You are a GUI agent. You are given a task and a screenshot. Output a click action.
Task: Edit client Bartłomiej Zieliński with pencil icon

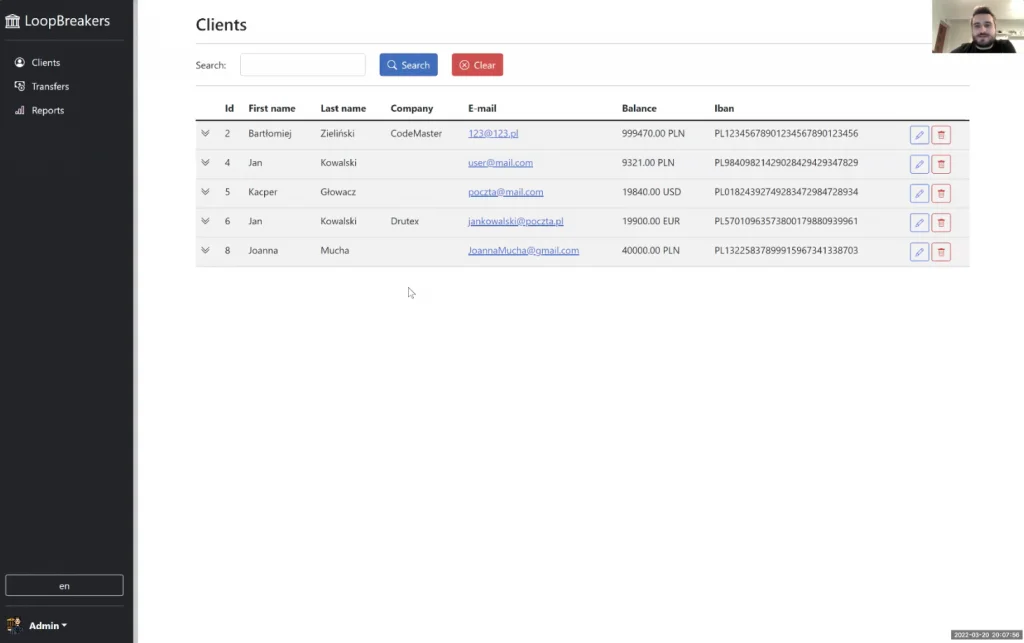(x=919, y=135)
